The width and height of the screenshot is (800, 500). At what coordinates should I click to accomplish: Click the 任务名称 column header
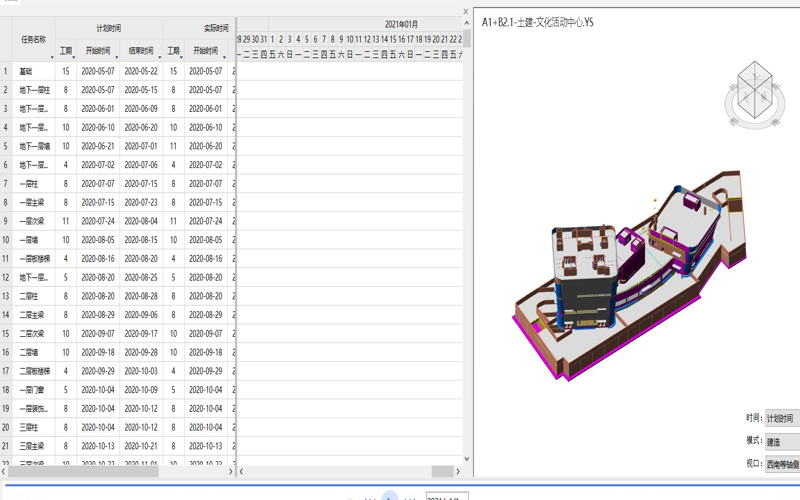pos(34,39)
